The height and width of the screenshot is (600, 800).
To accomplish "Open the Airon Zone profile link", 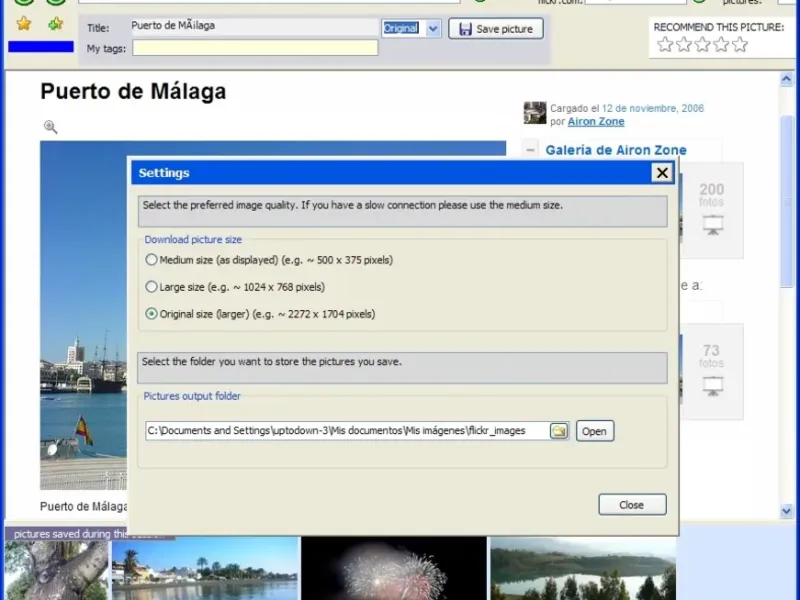I will tap(596, 121).
